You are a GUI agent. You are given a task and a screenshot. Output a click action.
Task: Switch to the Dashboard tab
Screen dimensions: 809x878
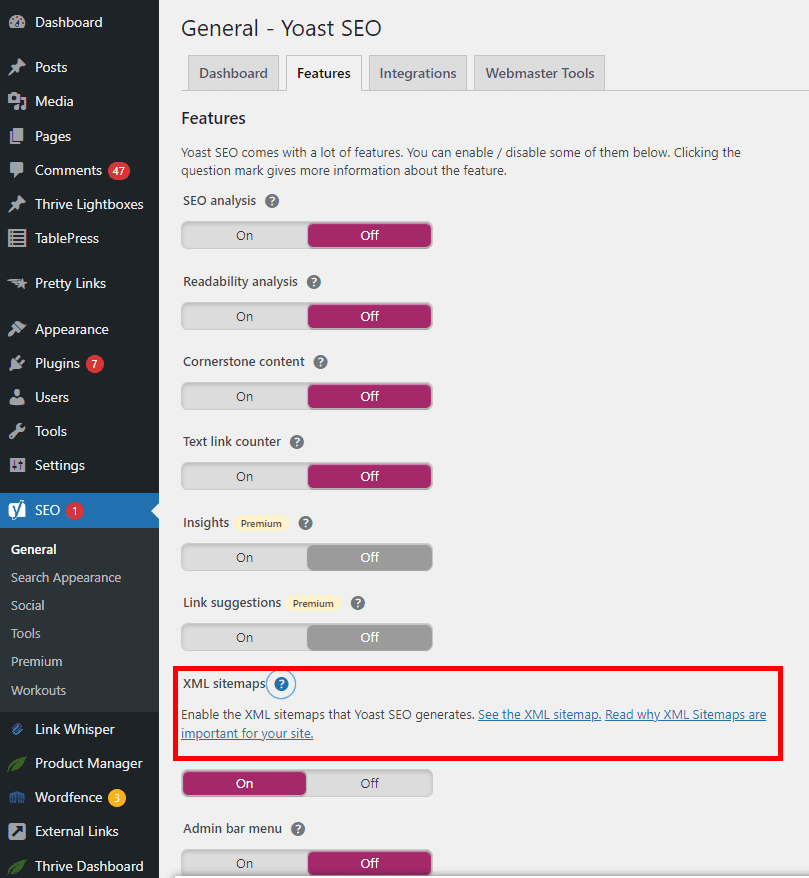(x=233, y=73)
